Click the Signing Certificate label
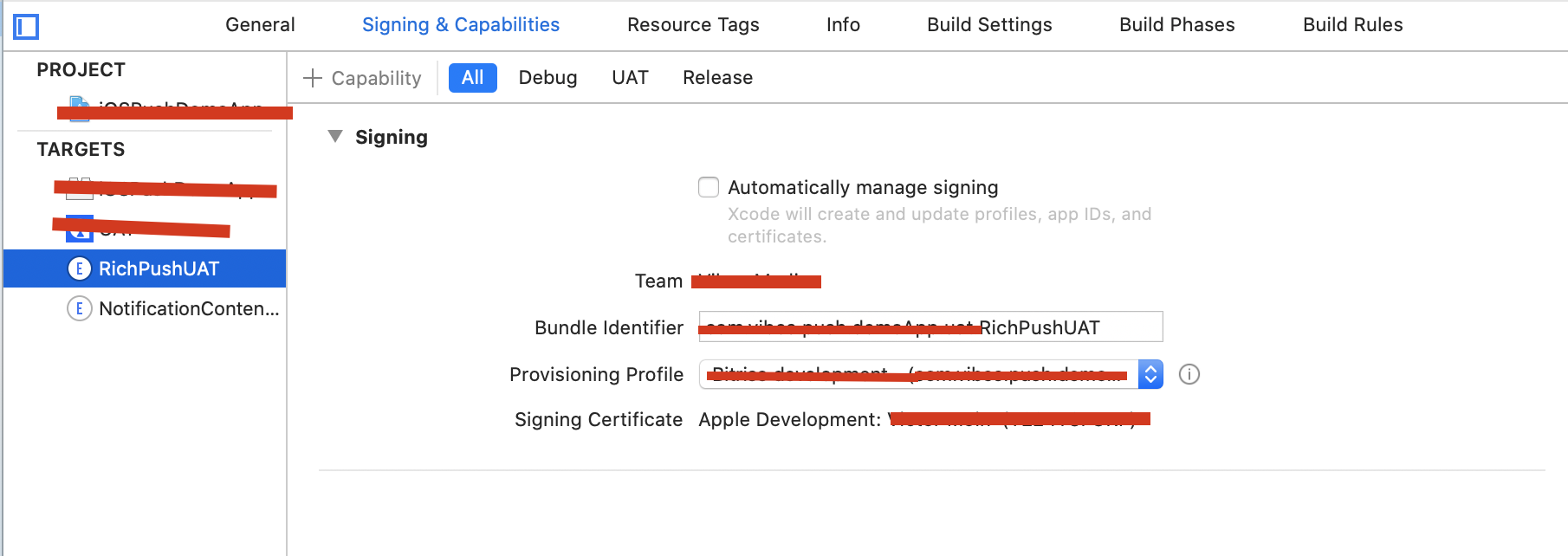This screenshot has width=1568, height=556. click(x=599, y=420)
